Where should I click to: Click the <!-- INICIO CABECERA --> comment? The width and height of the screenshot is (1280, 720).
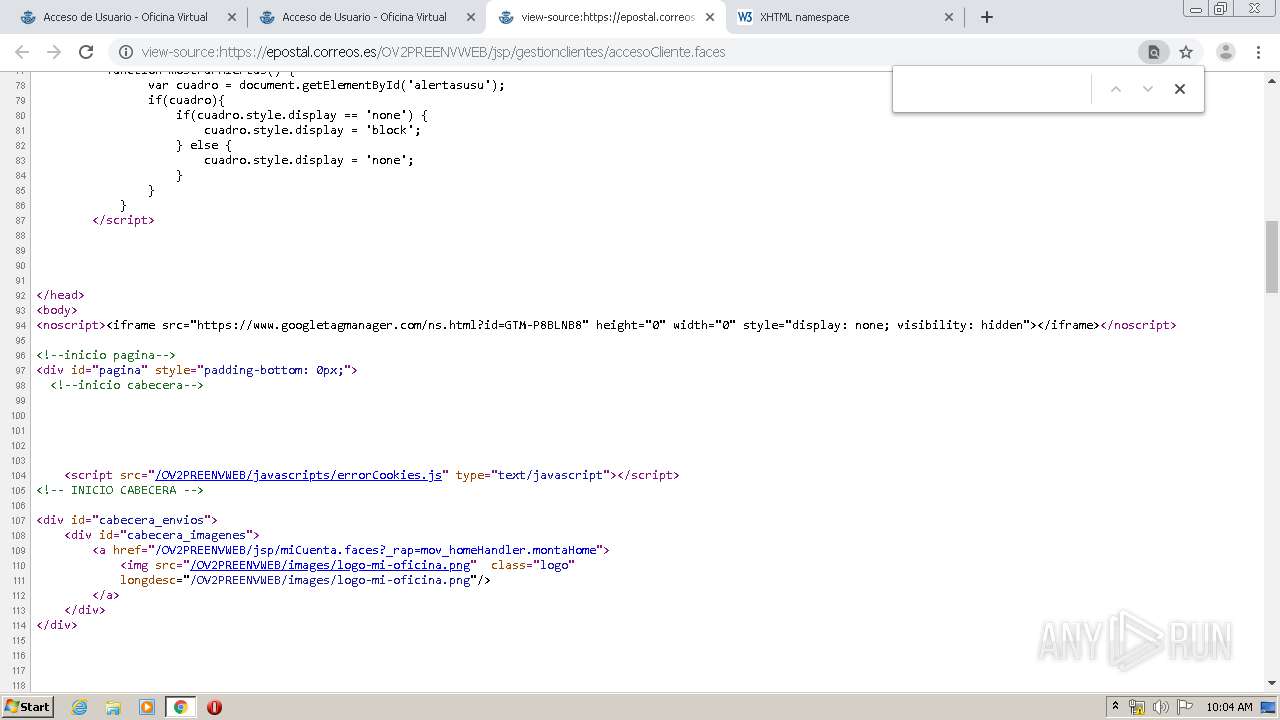120,490
